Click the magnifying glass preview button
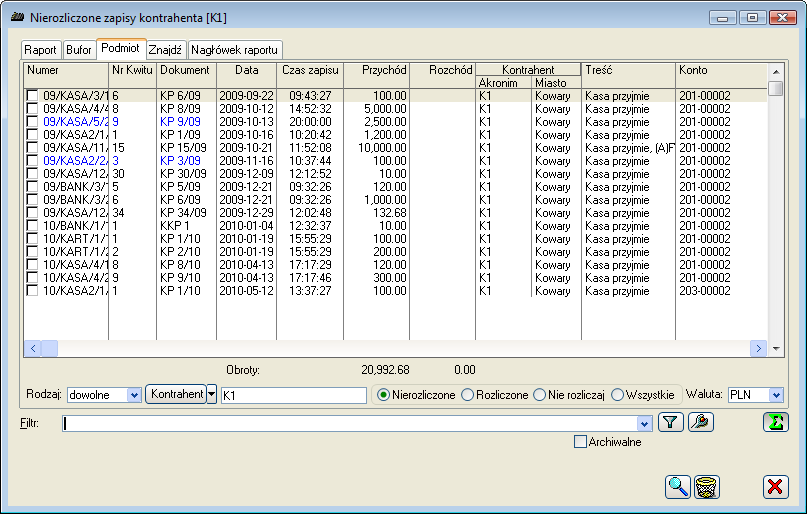 pyautogui.click(x=678, y=487)
